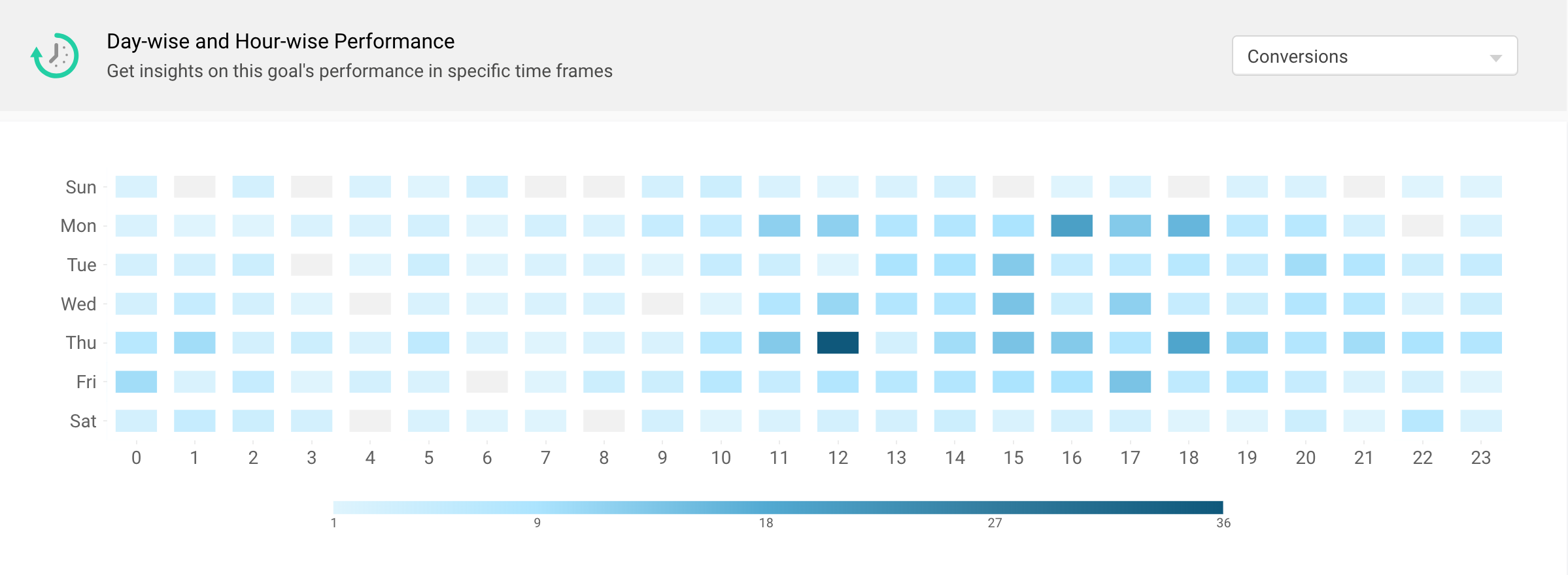
Task: Click the color gradient legend bar
Action: click(x=778, y=504)
